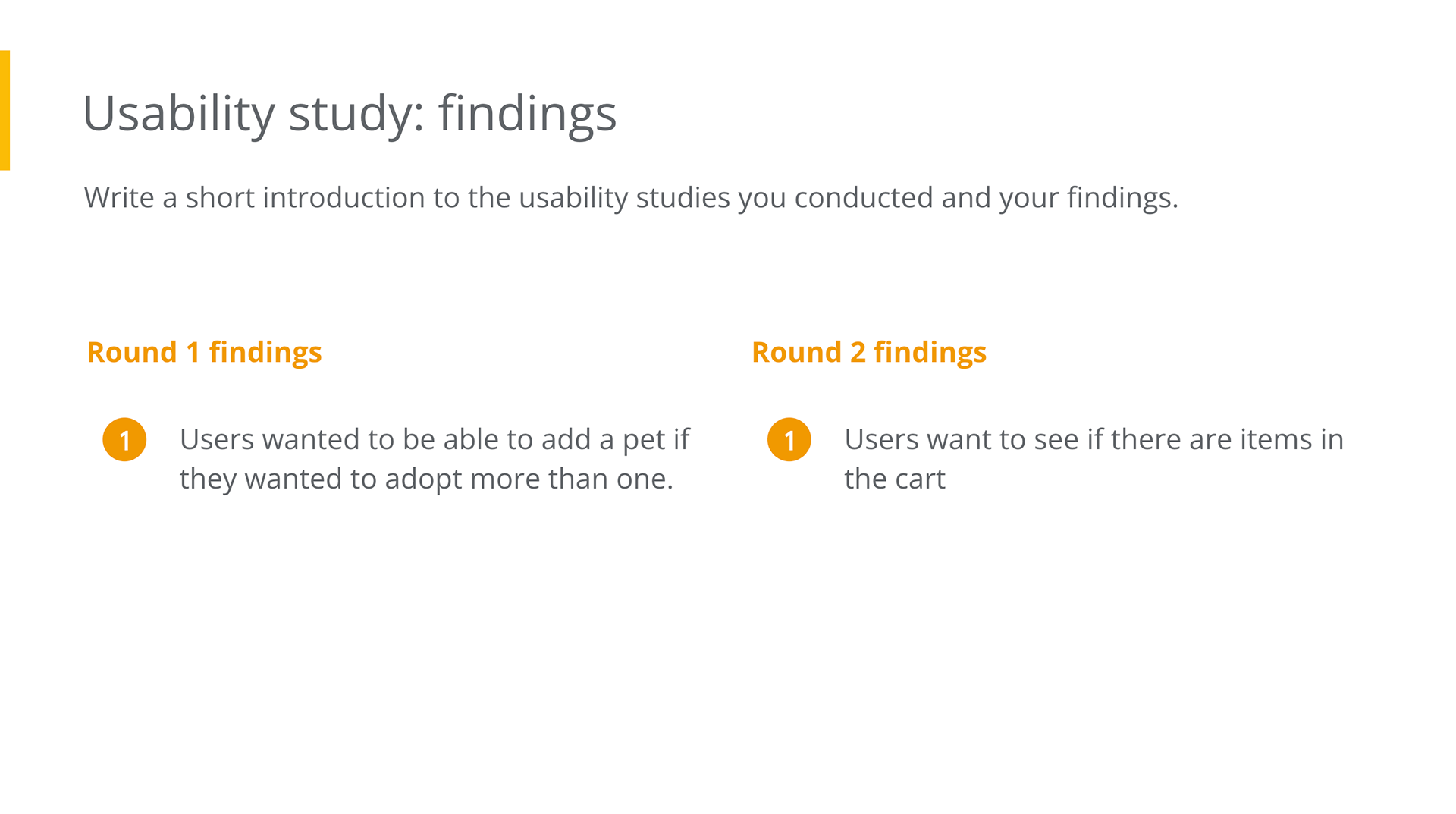The image size is (1456, 814).
Task: Select the yellow accent bar beside the title
Action: click(5, 110)
